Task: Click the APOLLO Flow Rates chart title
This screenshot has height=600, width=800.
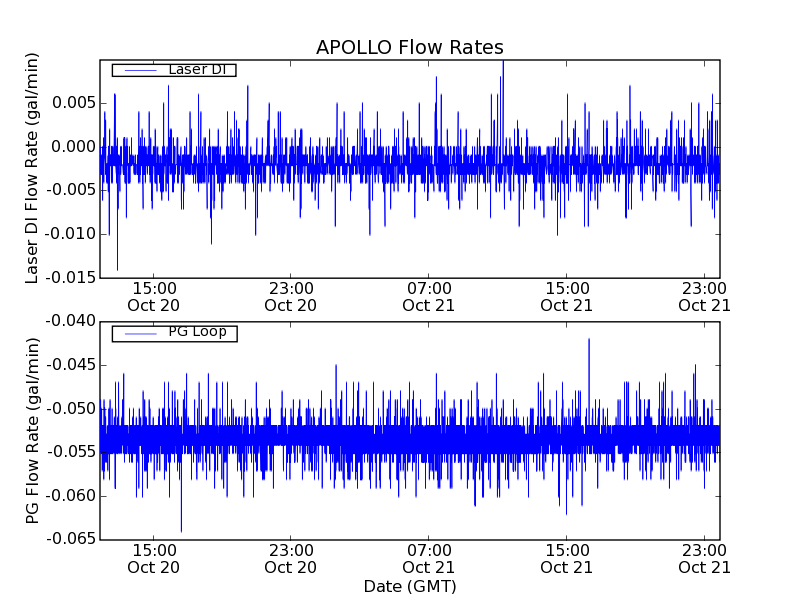Action: pos(409,48)
